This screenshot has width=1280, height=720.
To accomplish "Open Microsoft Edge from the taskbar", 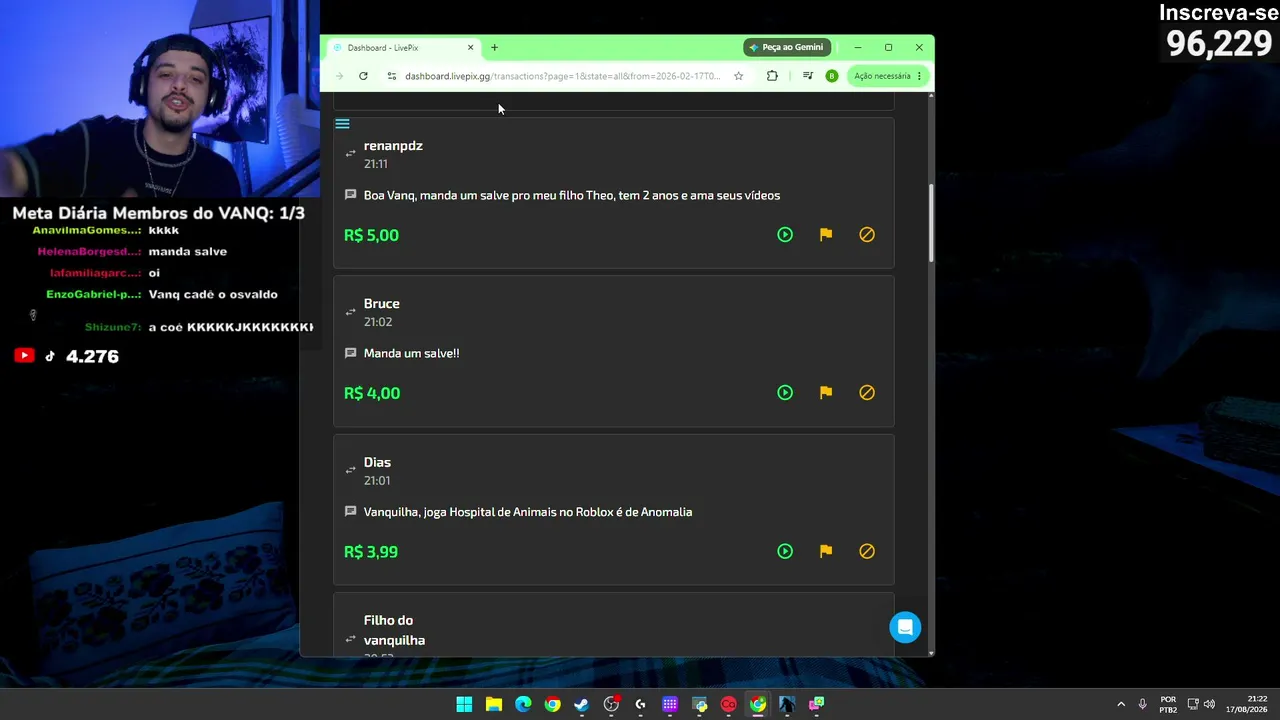I will click(523, 704).
